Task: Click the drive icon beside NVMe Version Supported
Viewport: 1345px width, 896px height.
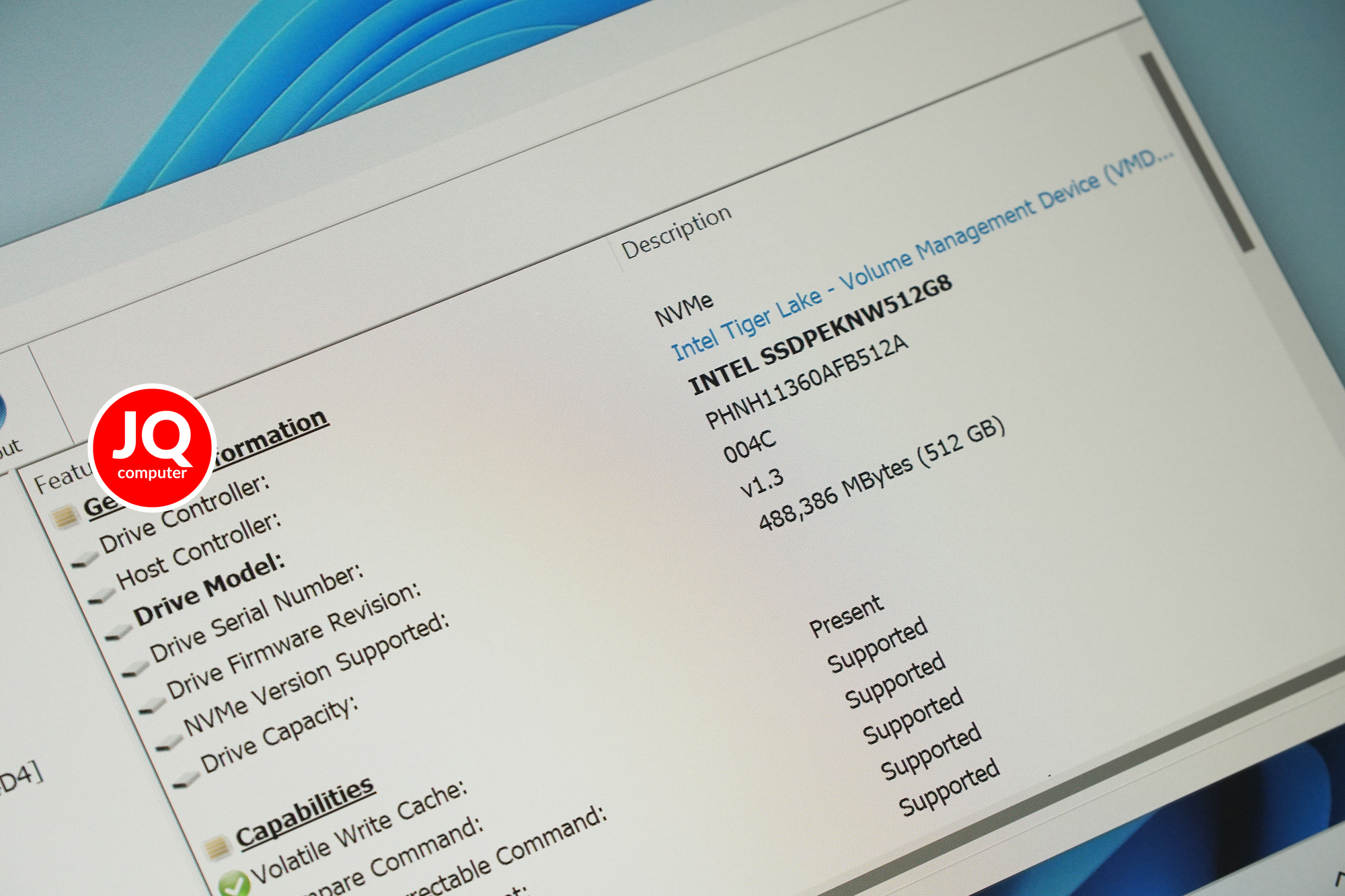Action: tap(169, 743)
